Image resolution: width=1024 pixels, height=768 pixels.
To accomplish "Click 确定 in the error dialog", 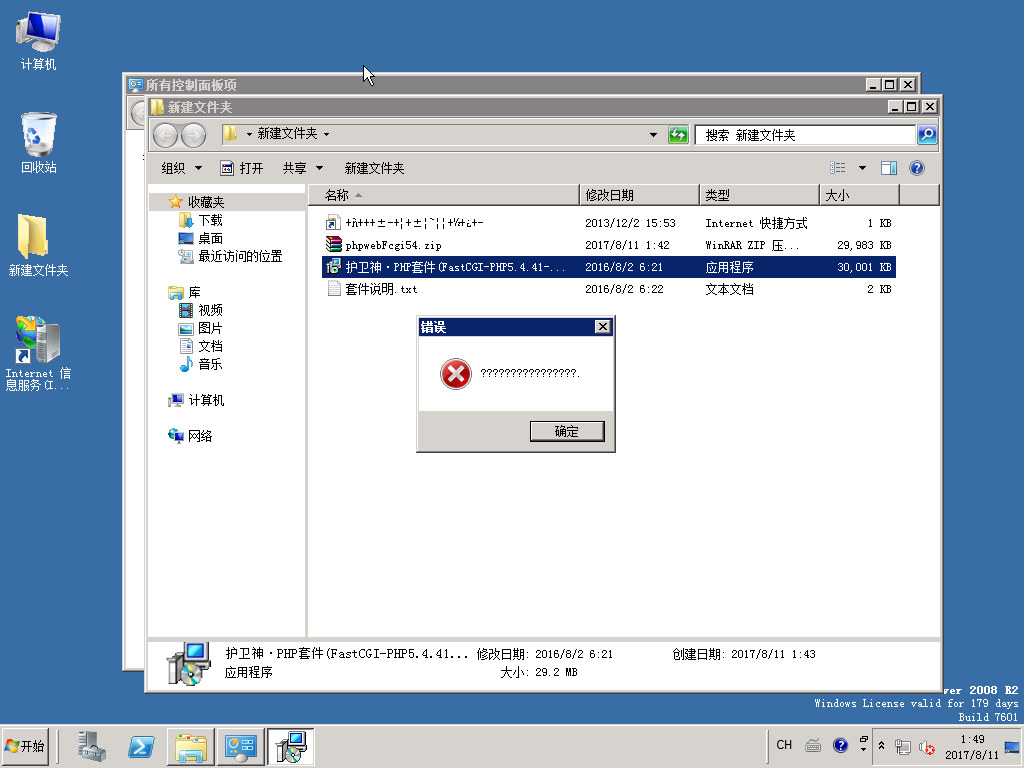I will tap(567, 431).
